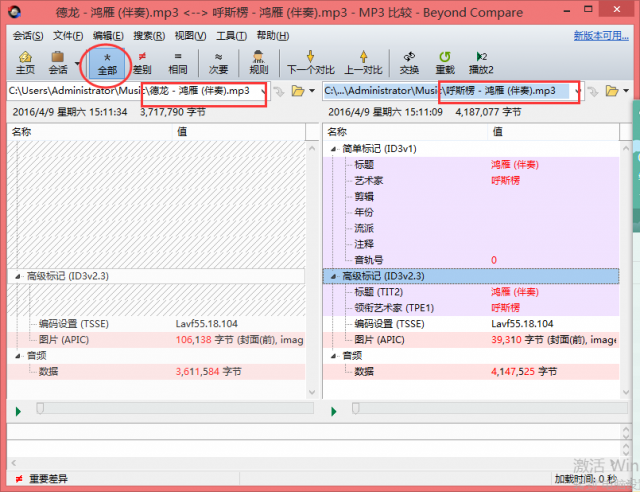The image size is (640, 492).
Task: Go to Previous Difference (上一对比)
Action: click(x=363, y=63)
